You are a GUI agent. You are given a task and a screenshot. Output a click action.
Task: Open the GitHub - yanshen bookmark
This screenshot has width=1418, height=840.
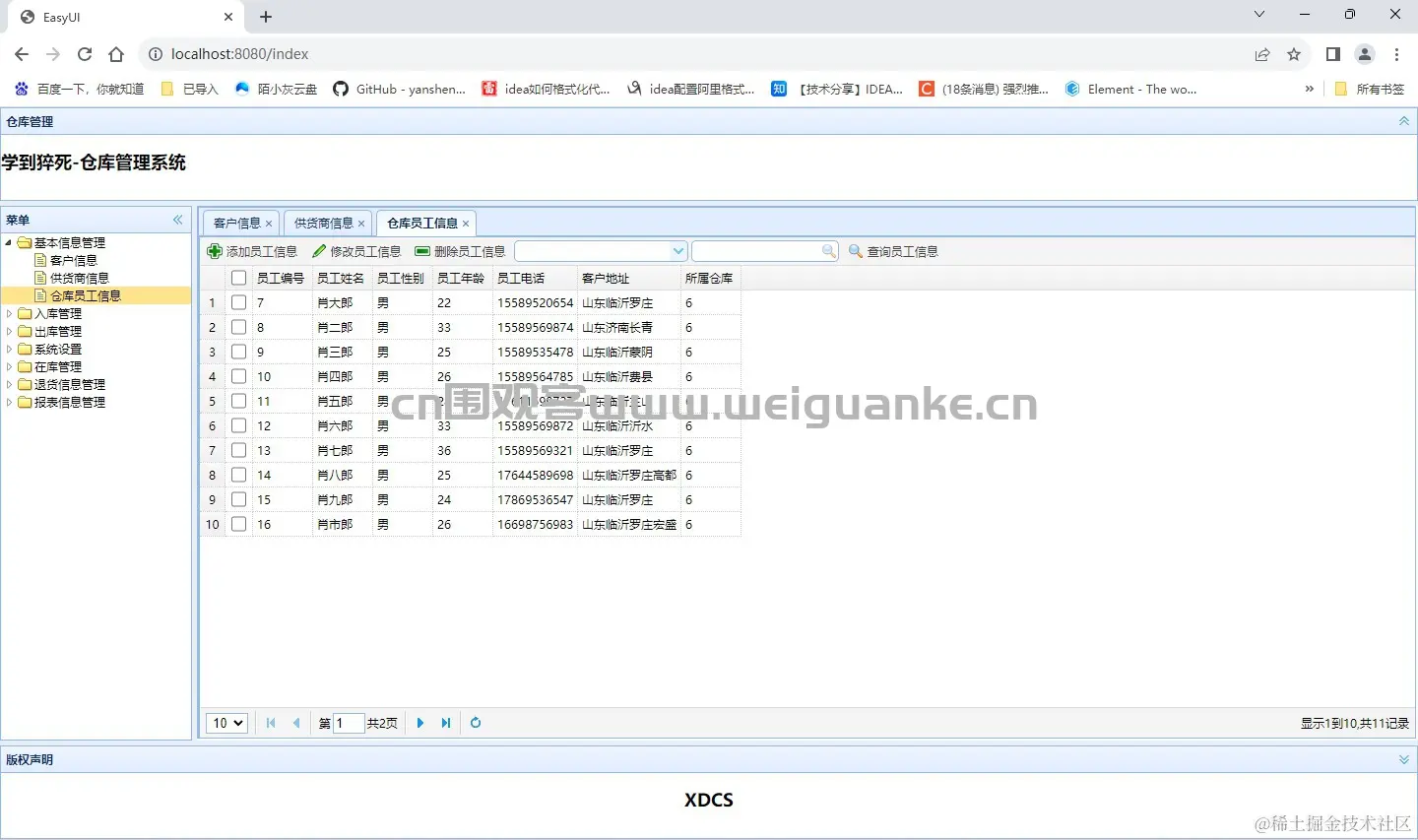coord(399,89)
